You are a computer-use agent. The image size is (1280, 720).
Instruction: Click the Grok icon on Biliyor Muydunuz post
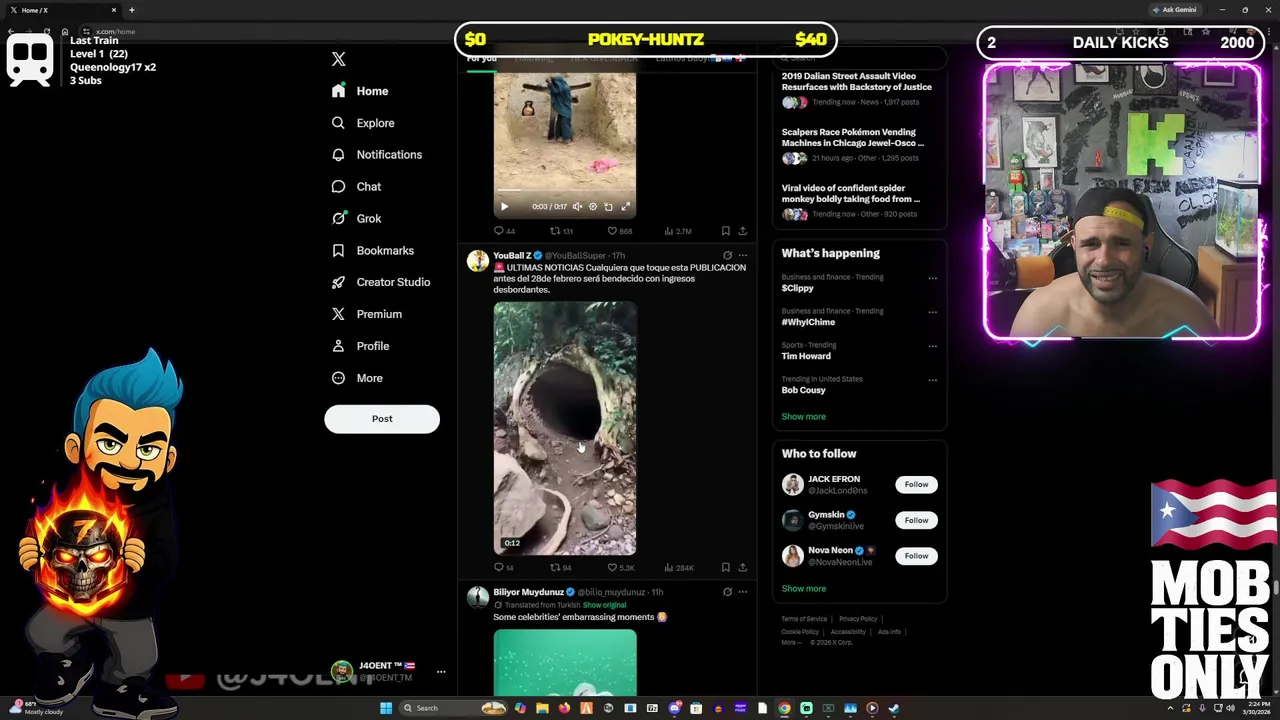coord(727,592)
